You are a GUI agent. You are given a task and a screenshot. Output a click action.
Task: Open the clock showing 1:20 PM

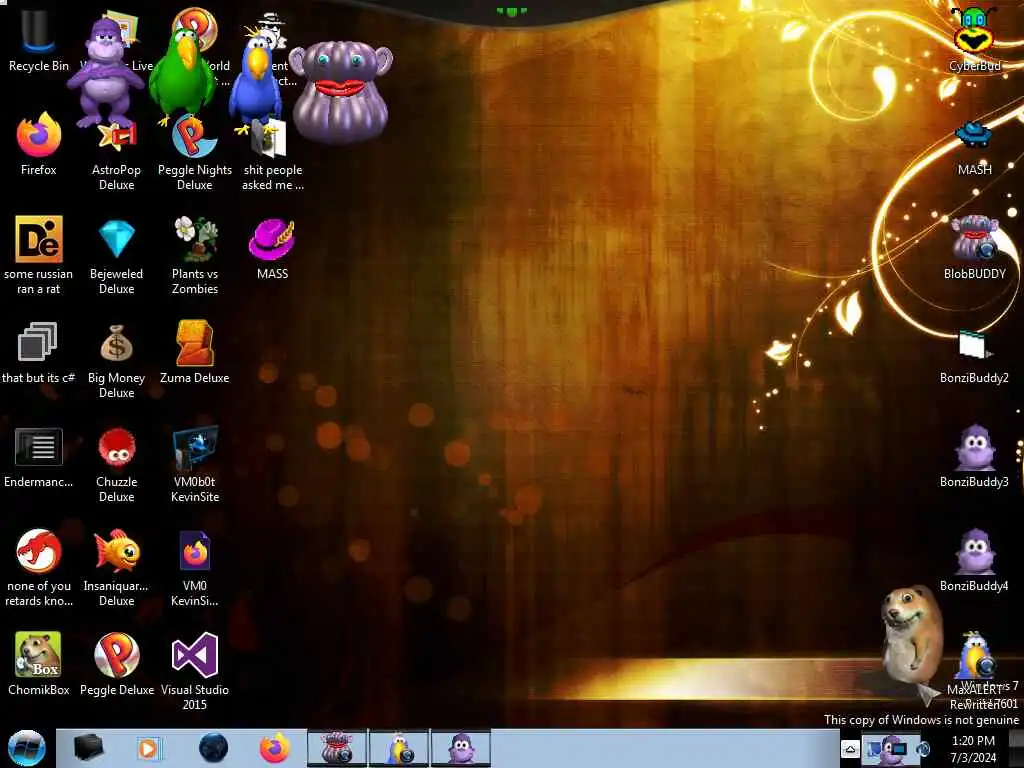(x=973, y=749)
